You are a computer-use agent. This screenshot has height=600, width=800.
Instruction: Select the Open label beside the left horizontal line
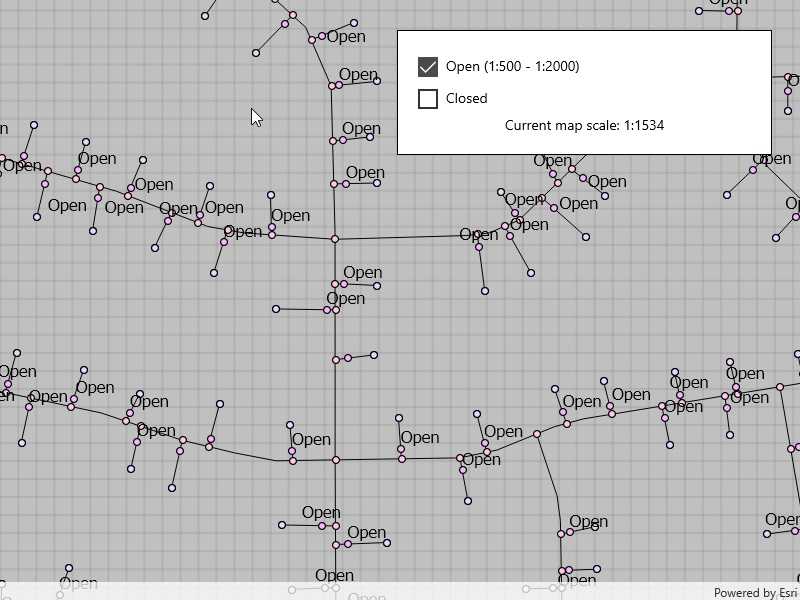click(66, 206)
